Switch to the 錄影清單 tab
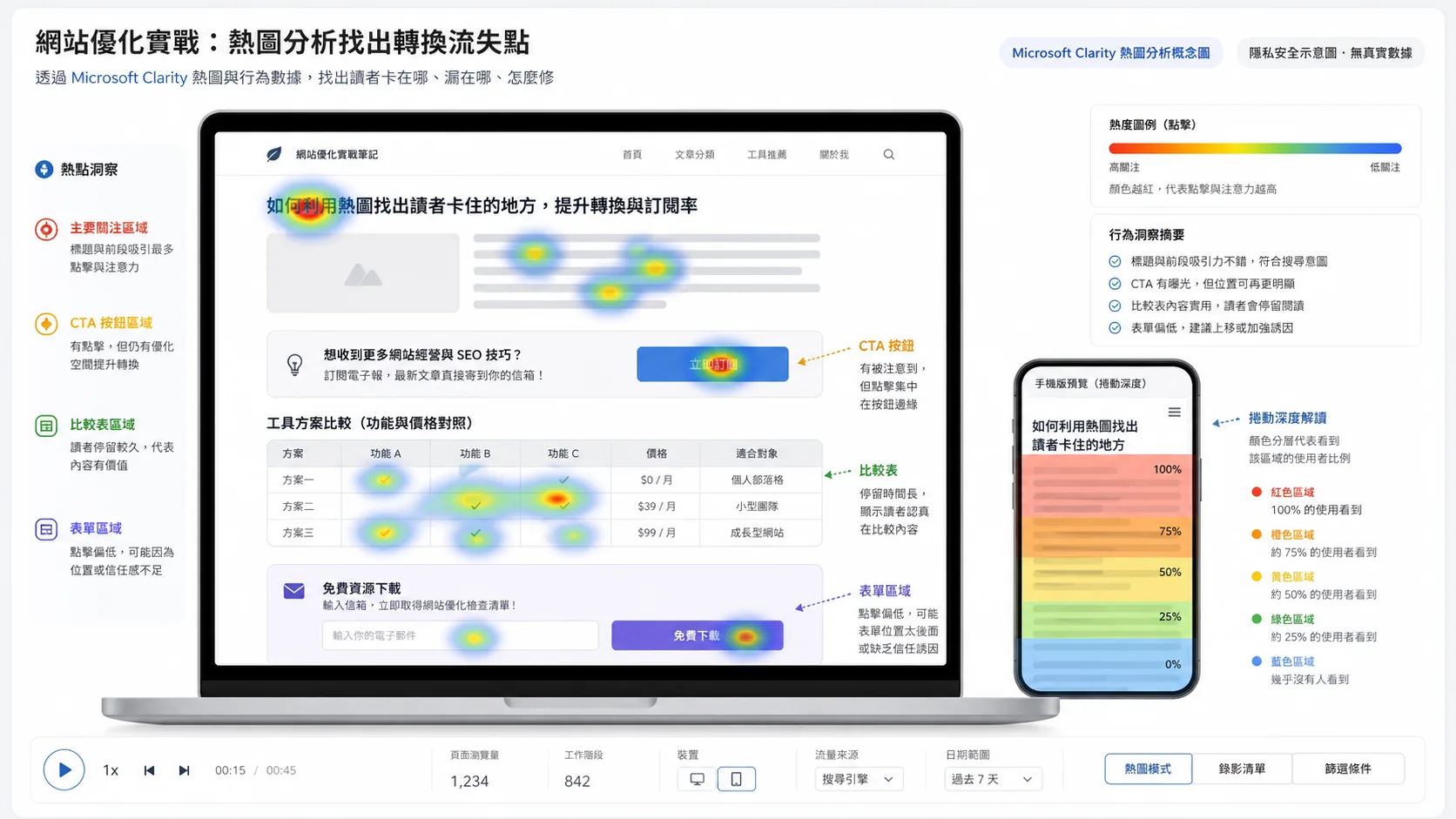1456x819 pixels. tap(1242, 769)
